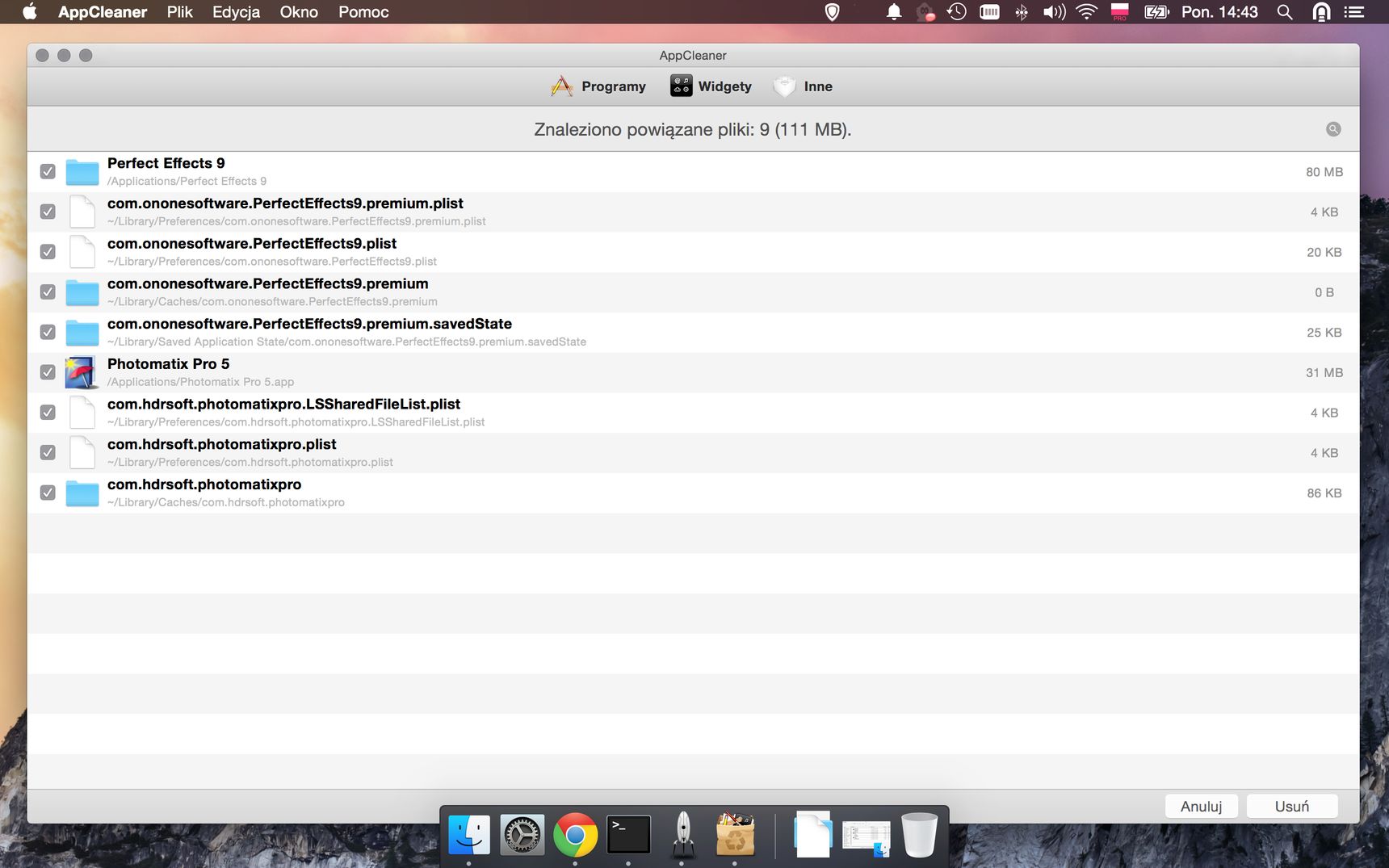Click the battery status icon
Viewport: 1389px width, 868px height.
1156,12
